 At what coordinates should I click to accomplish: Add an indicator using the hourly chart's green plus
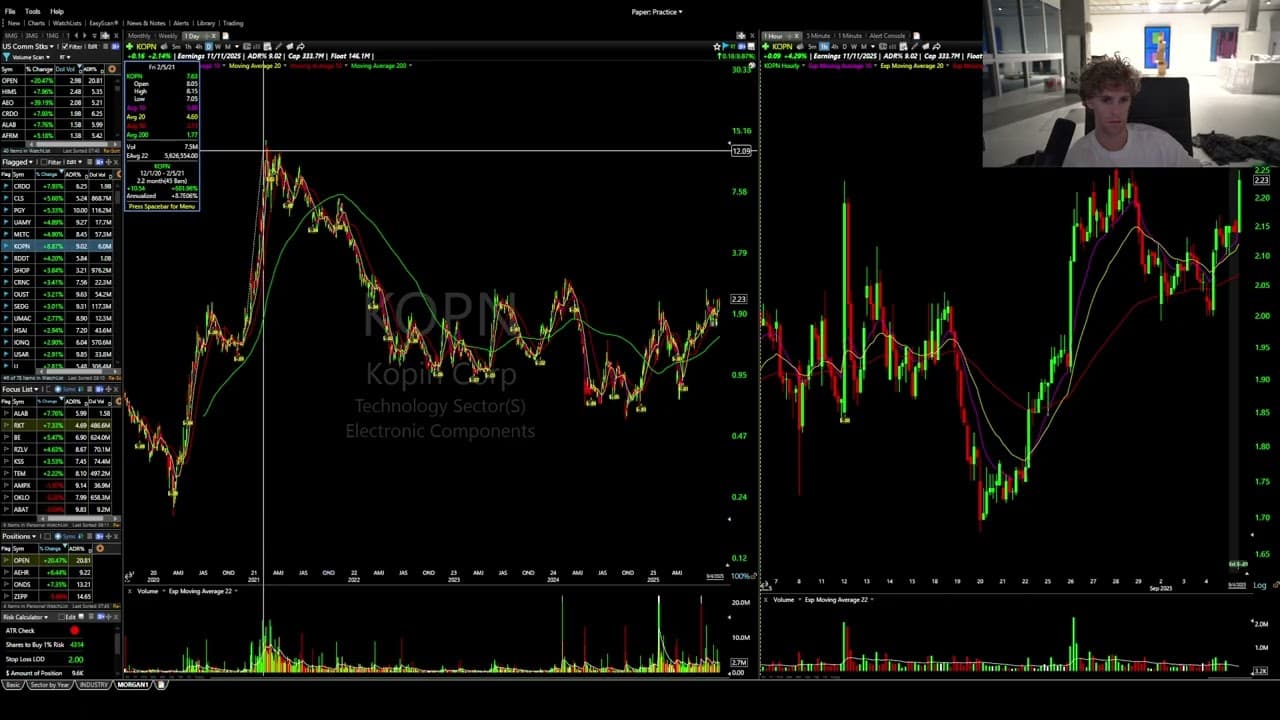click(767, 46)
